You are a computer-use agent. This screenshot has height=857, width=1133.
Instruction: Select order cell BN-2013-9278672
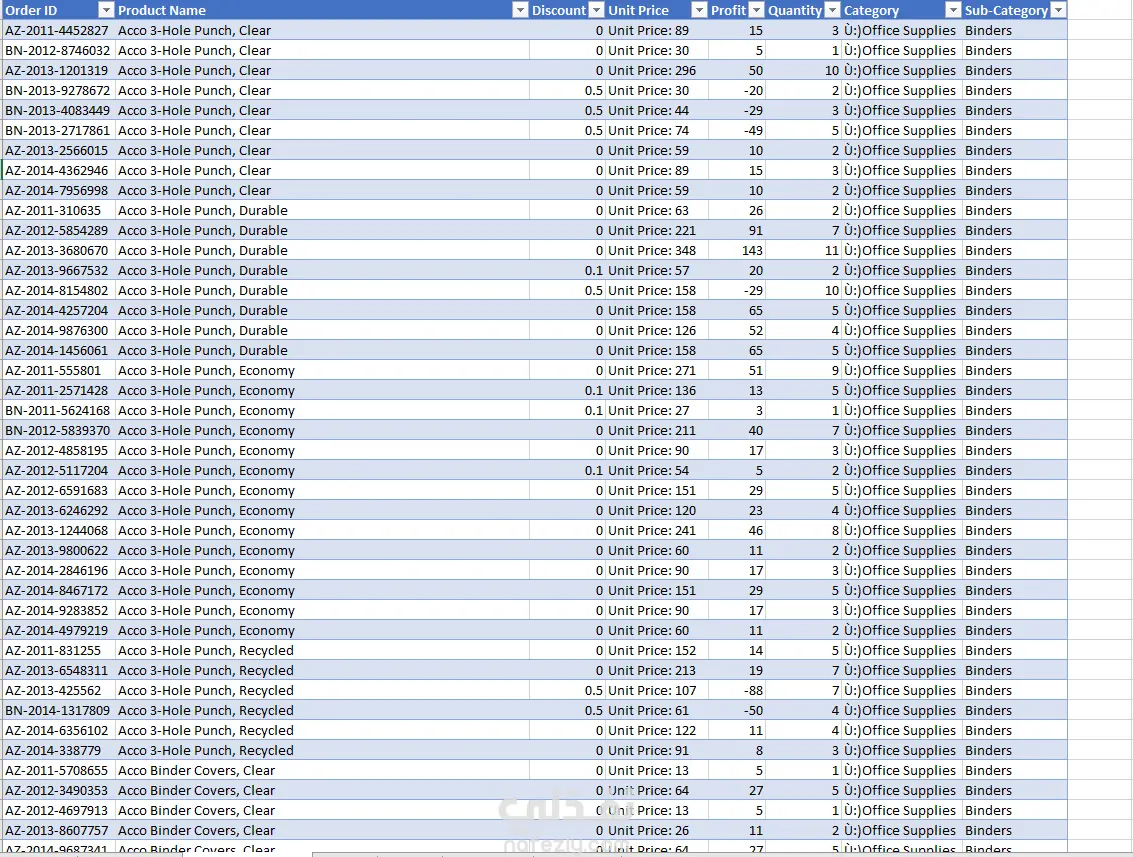click(x=58, y=90)
